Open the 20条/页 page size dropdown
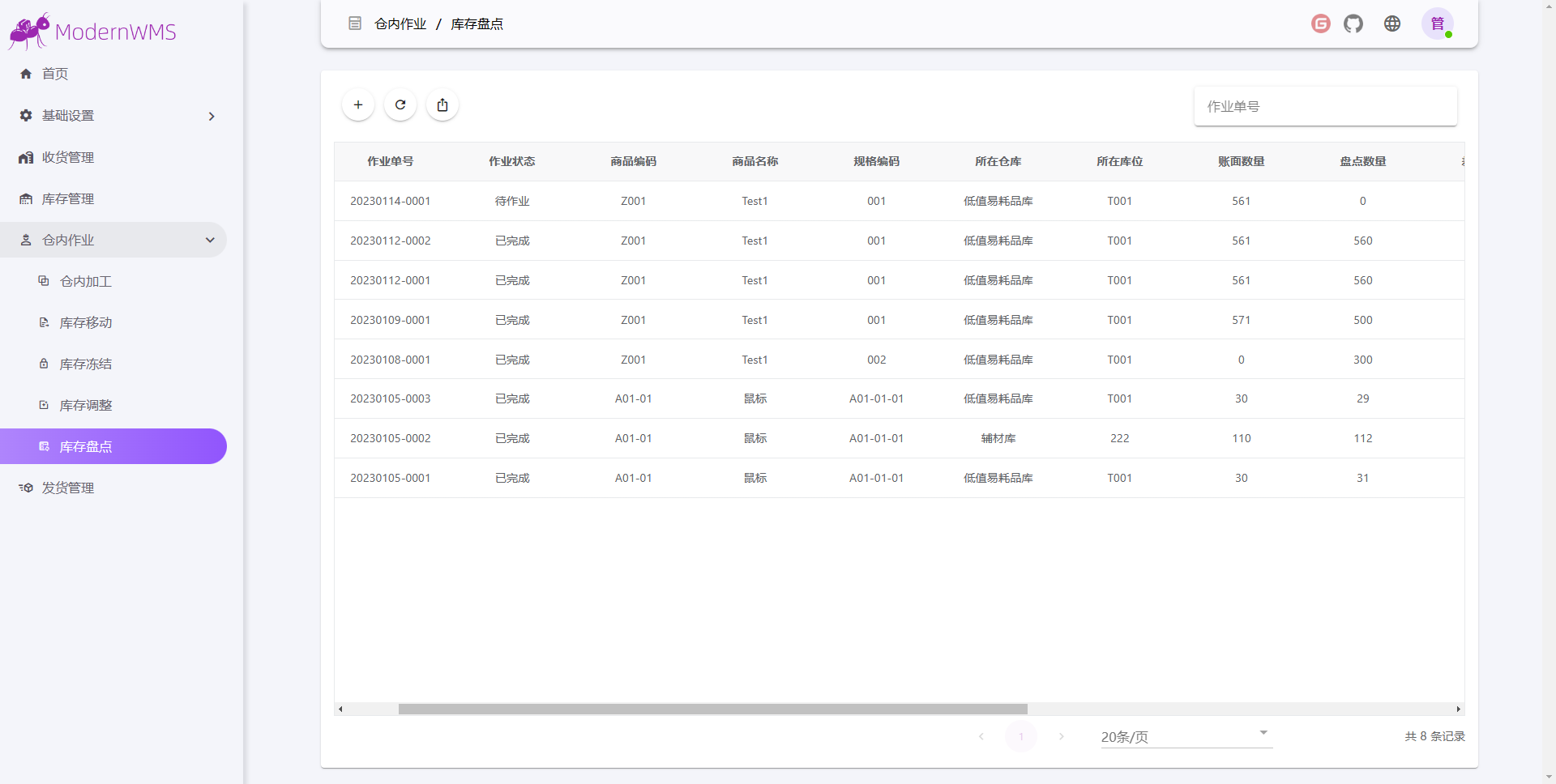Viewport: 1556px width, 784px height. (1186, 736)
